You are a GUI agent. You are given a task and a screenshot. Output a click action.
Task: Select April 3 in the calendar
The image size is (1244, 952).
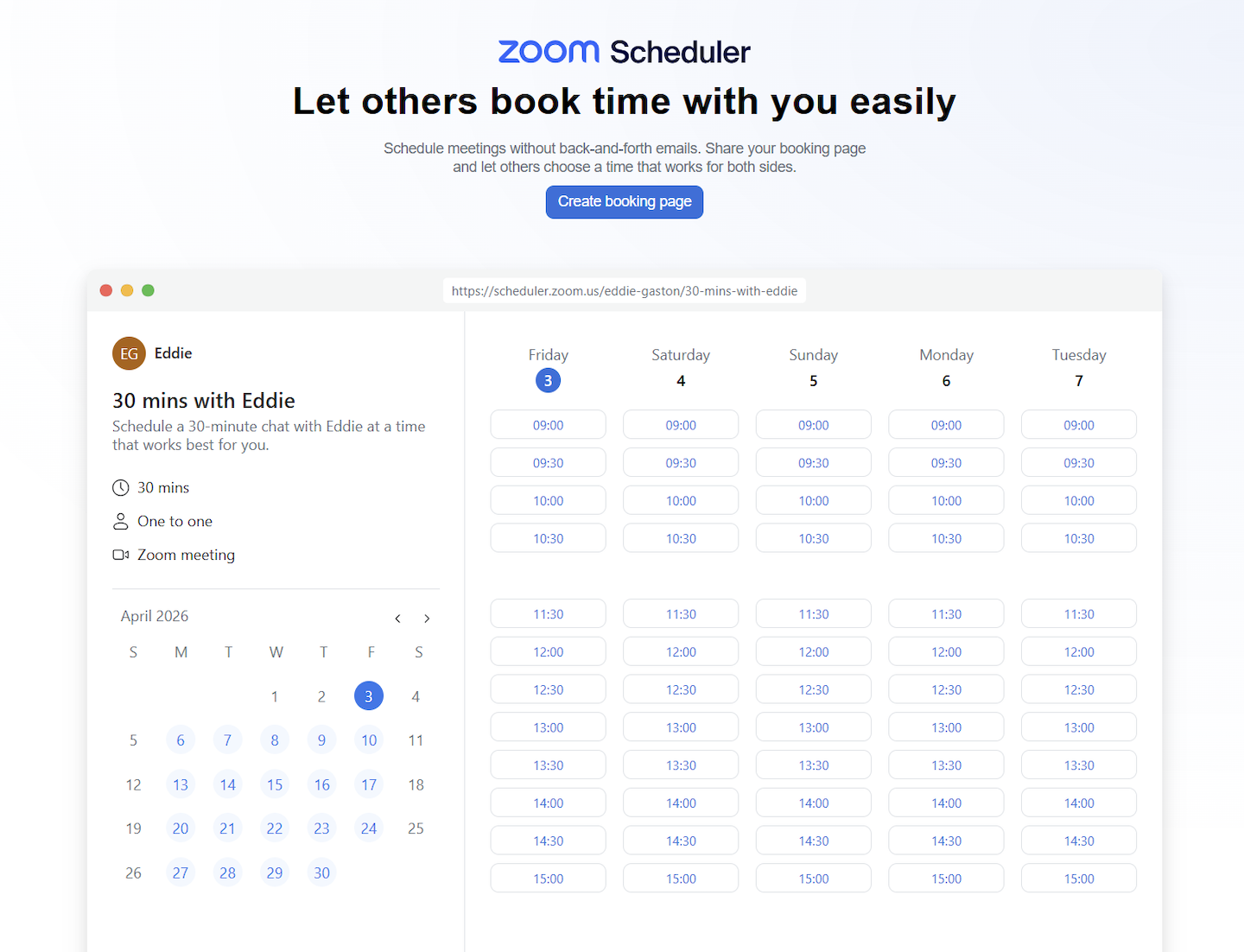(369, 696)
